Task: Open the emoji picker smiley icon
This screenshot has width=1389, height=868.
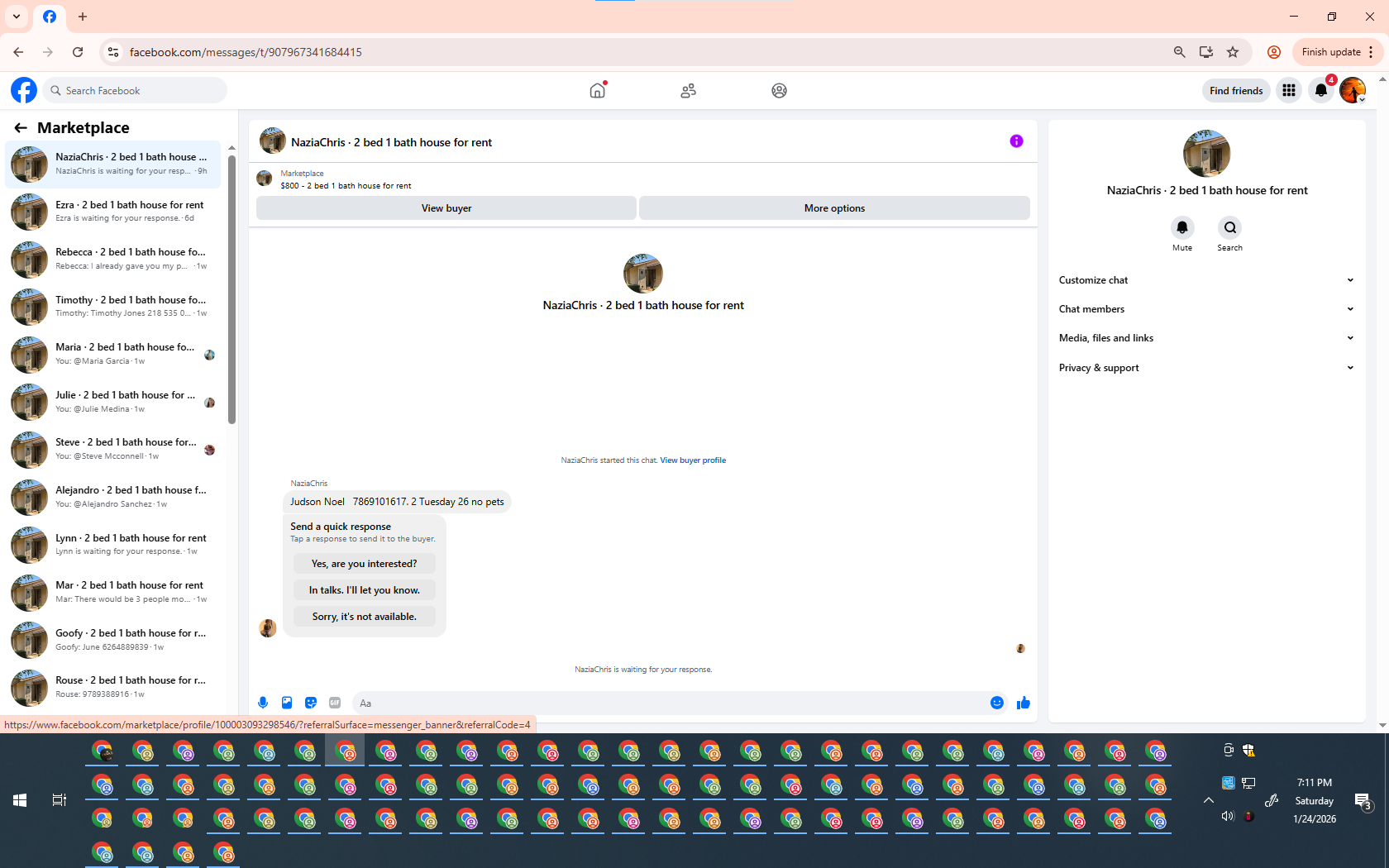Action: pyautogui.click(x=997, y=703)
